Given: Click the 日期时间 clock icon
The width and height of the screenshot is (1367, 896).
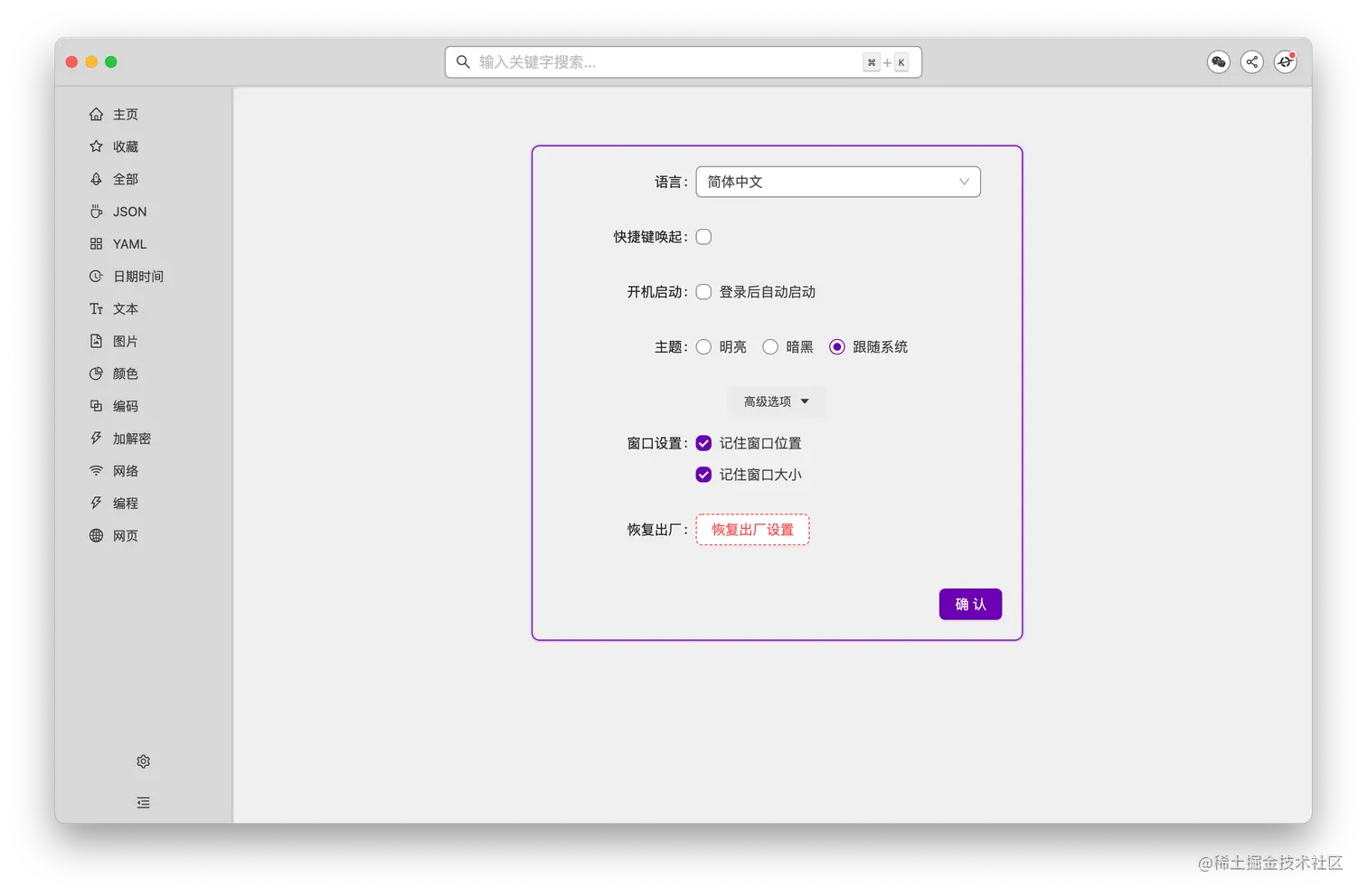Looking at the screenshot, I should click(x=96, y=277).
